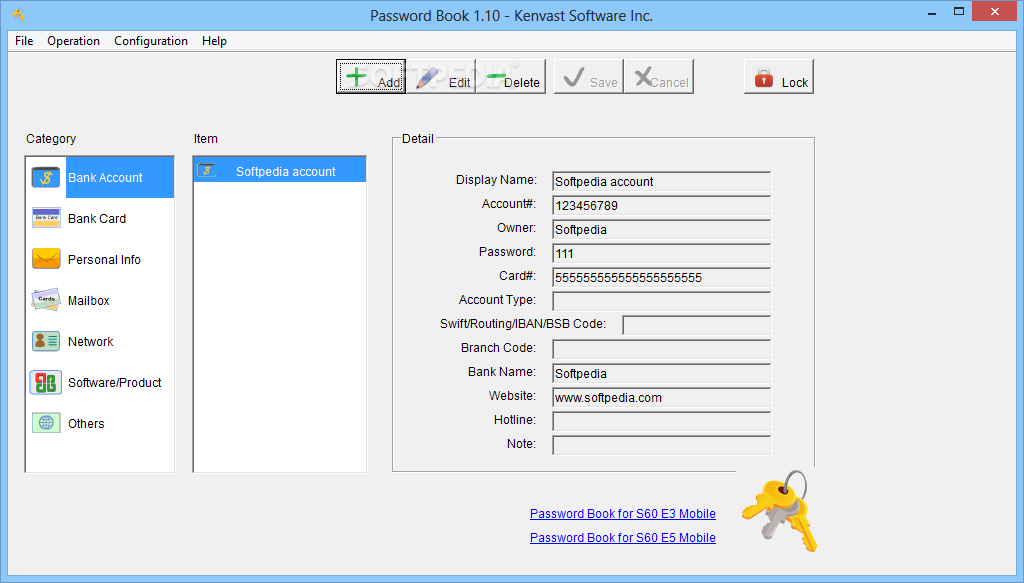Select the Bank Account category icon
The image size is (1024, 583).
[x=46, y=177]
